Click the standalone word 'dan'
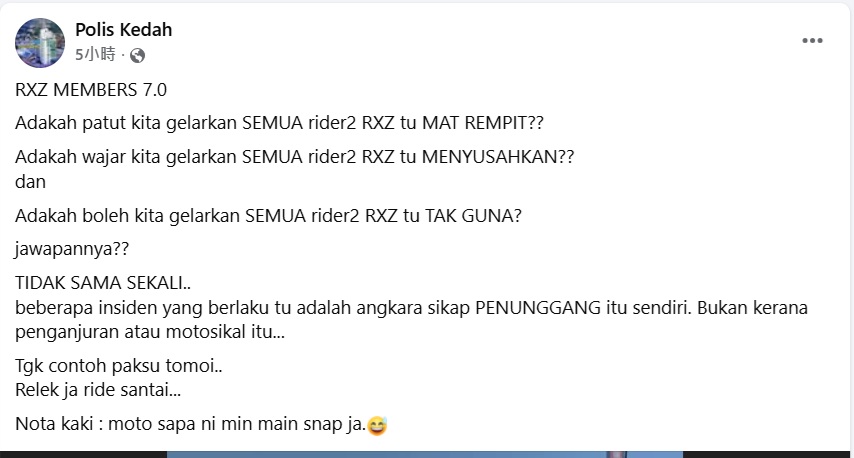This screenshot has width=854, height=458. coord(30,182)
